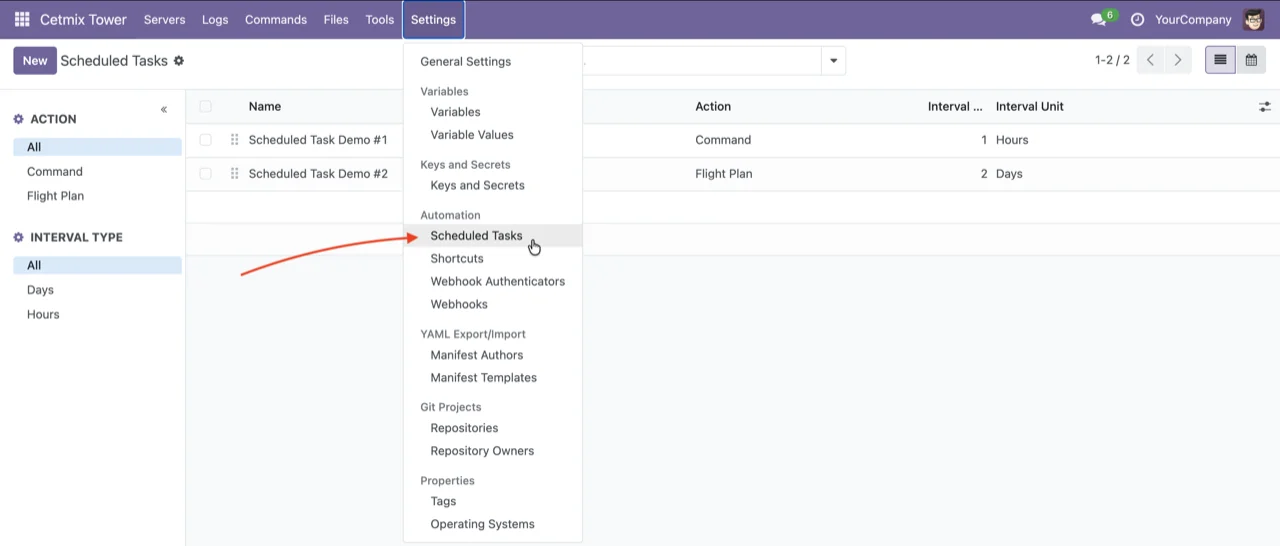
Task: Grab drag handle of Scheduled Task Demo #1
Action: [x=234, y=140]
